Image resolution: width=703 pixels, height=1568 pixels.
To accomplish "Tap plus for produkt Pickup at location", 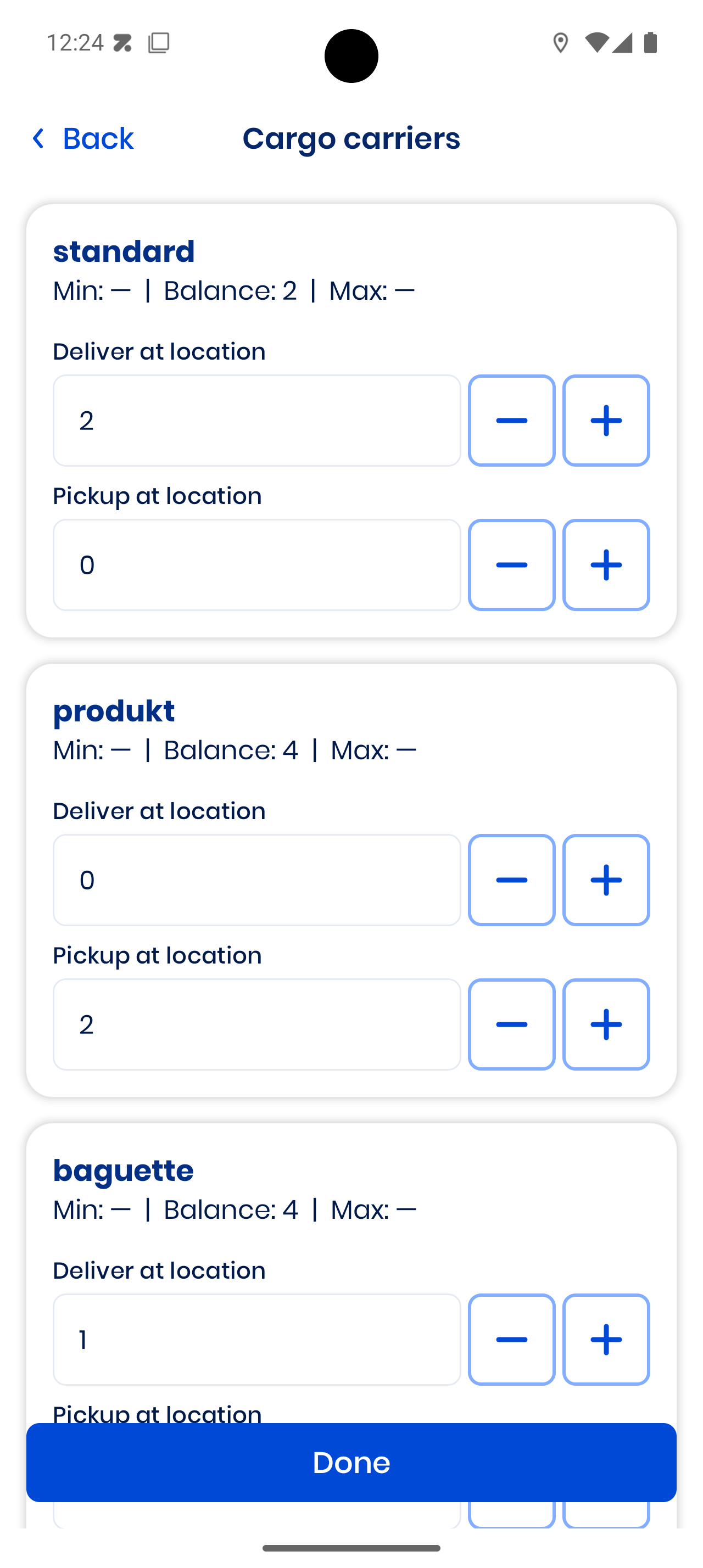I will [x=606, y=1024].
